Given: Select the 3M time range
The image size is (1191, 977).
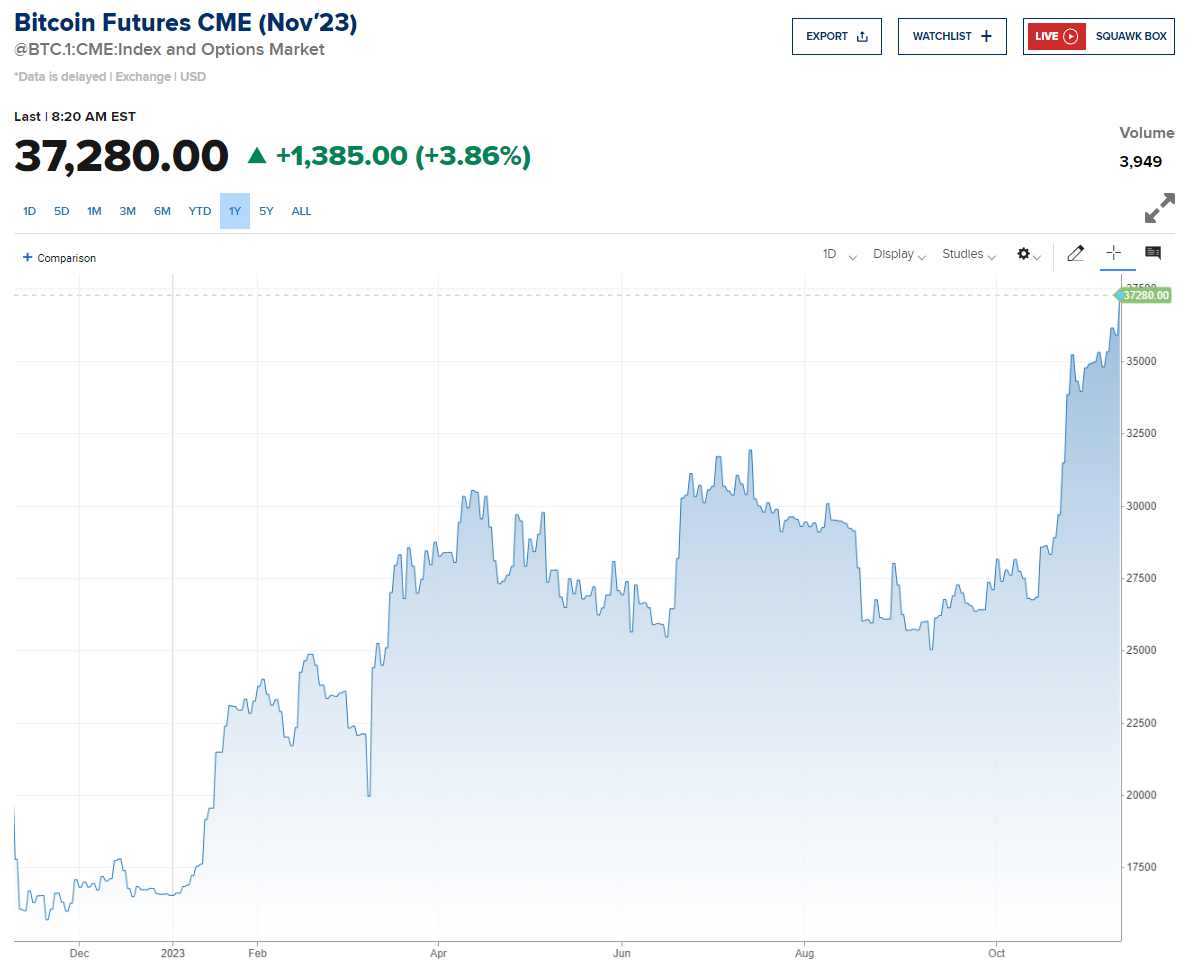Looking at the screenshot, I should [128, 211].
